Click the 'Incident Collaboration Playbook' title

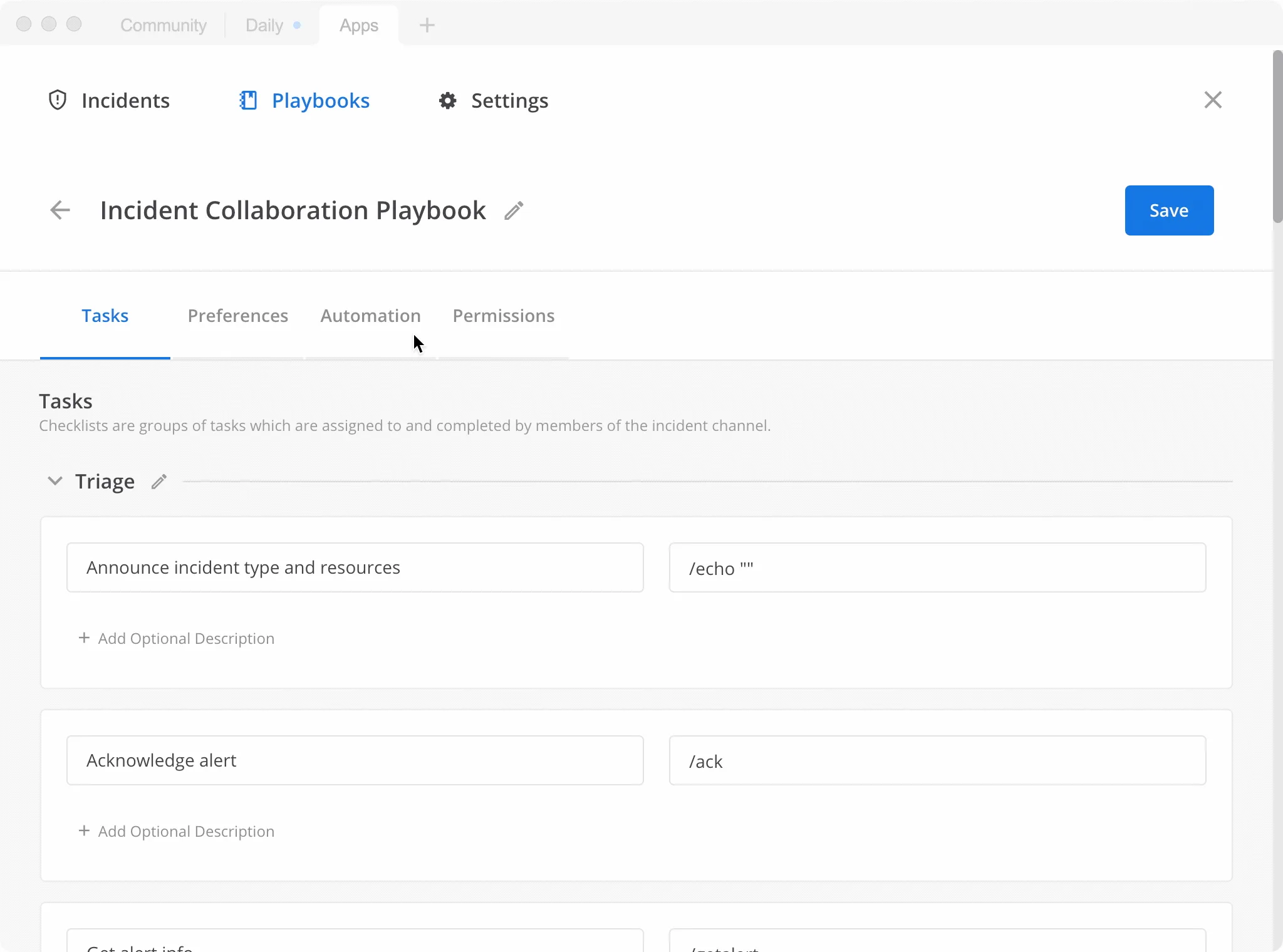click(293, 210)
